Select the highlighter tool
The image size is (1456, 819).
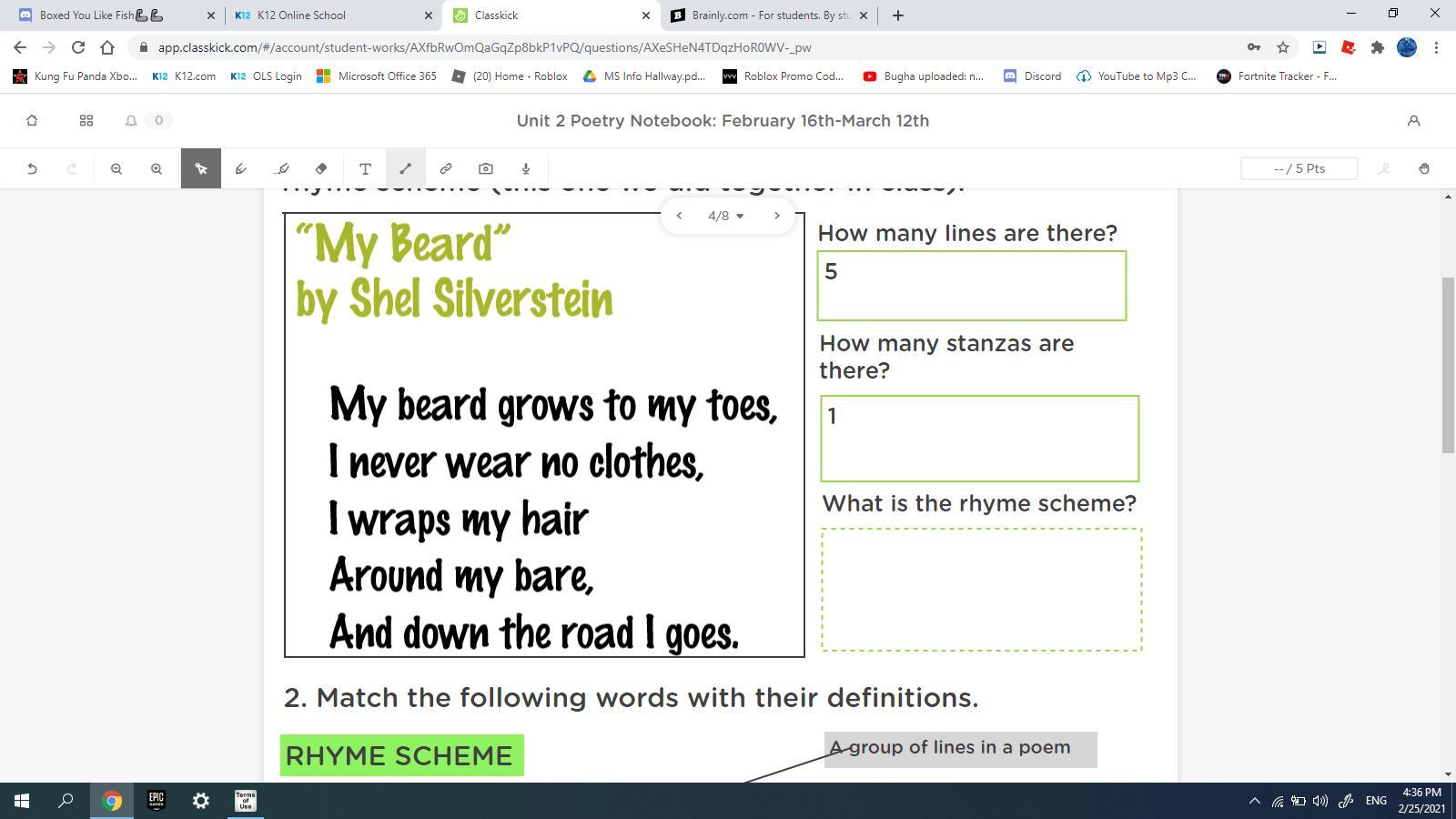[x=282, y=168]
